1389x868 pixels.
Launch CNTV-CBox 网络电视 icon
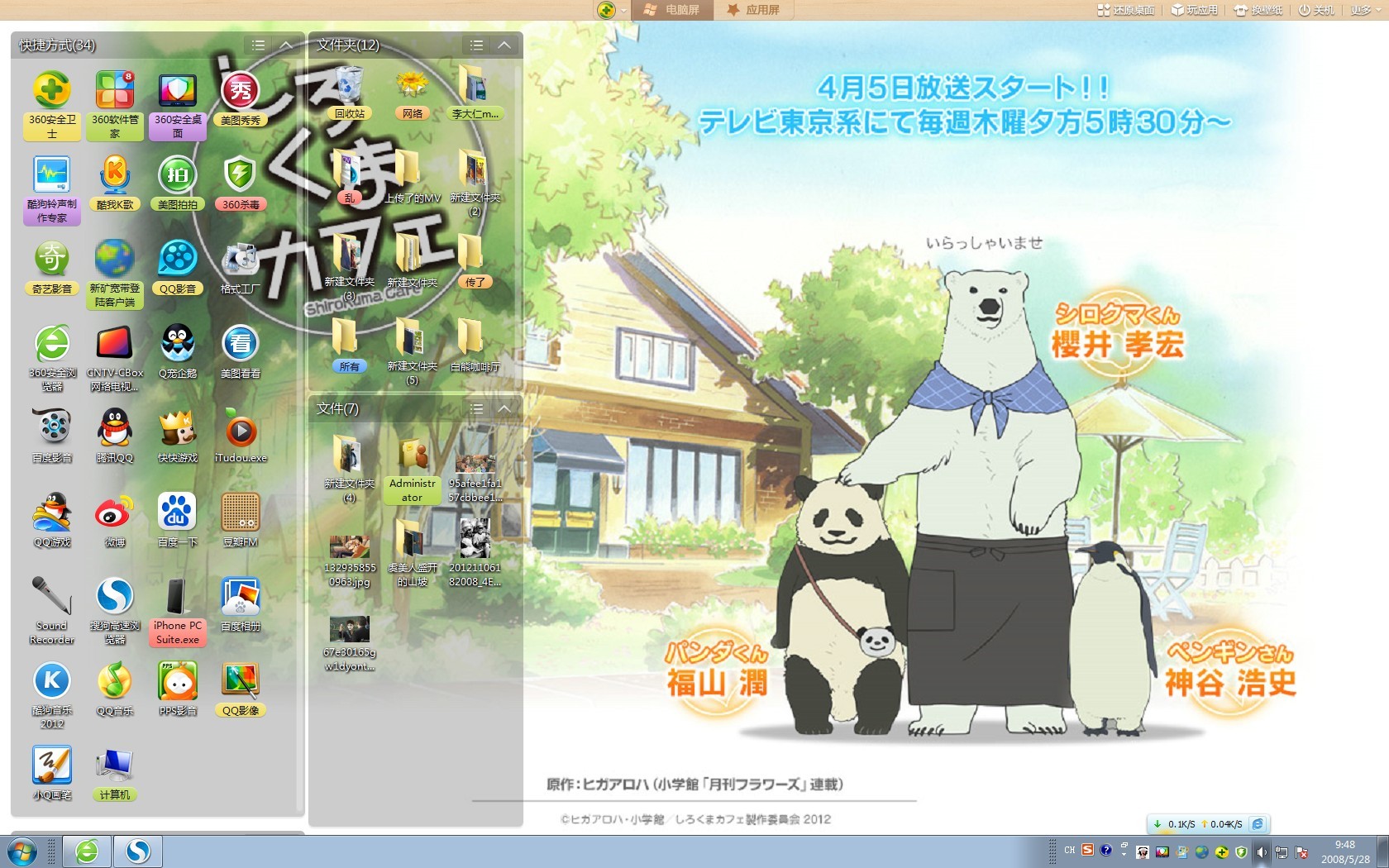click(115, 357)
